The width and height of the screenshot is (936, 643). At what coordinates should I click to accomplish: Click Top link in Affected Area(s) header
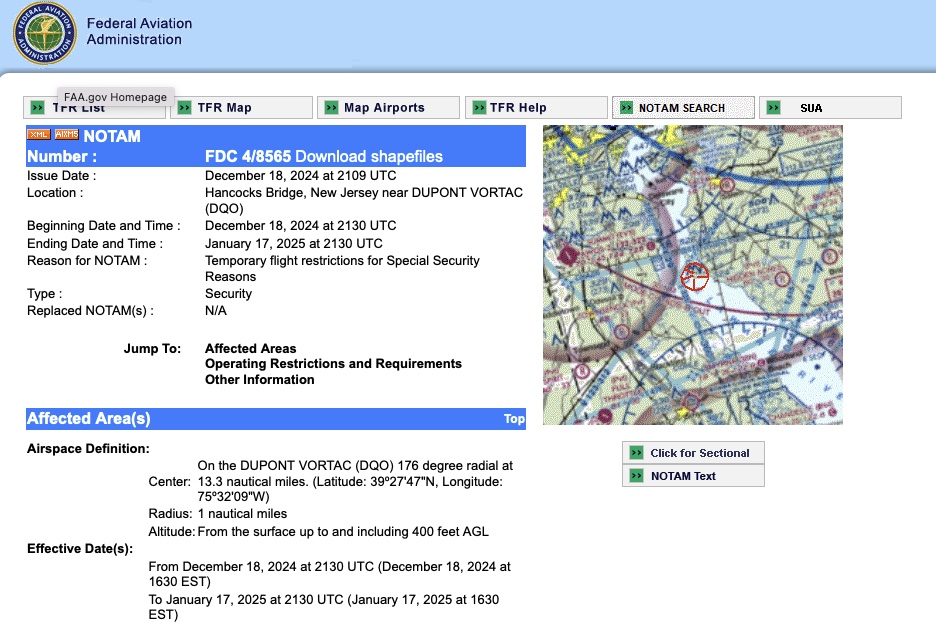[x=514, y=419]
